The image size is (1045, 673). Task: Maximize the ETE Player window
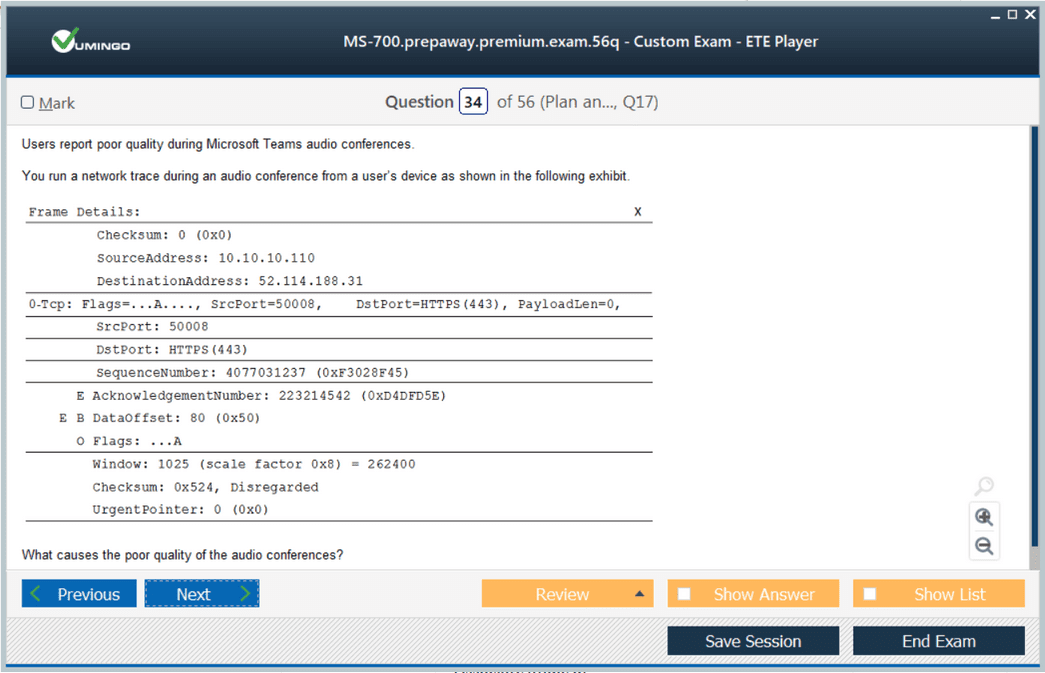pos(1012,14)
